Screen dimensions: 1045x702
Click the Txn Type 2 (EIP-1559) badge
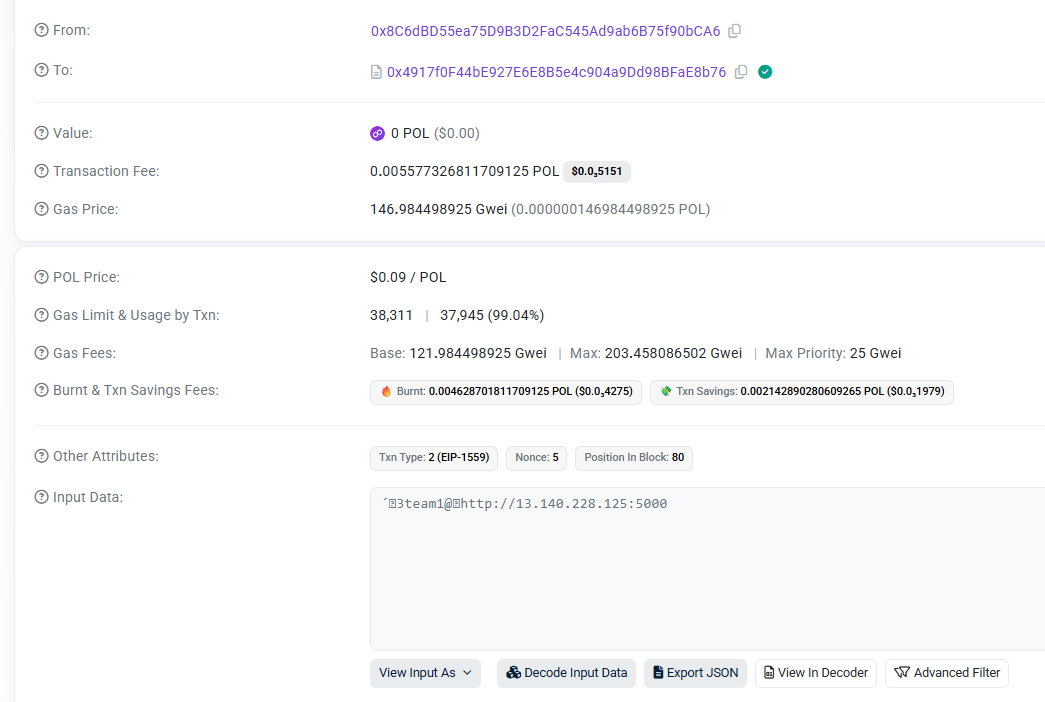pos(434,457)
